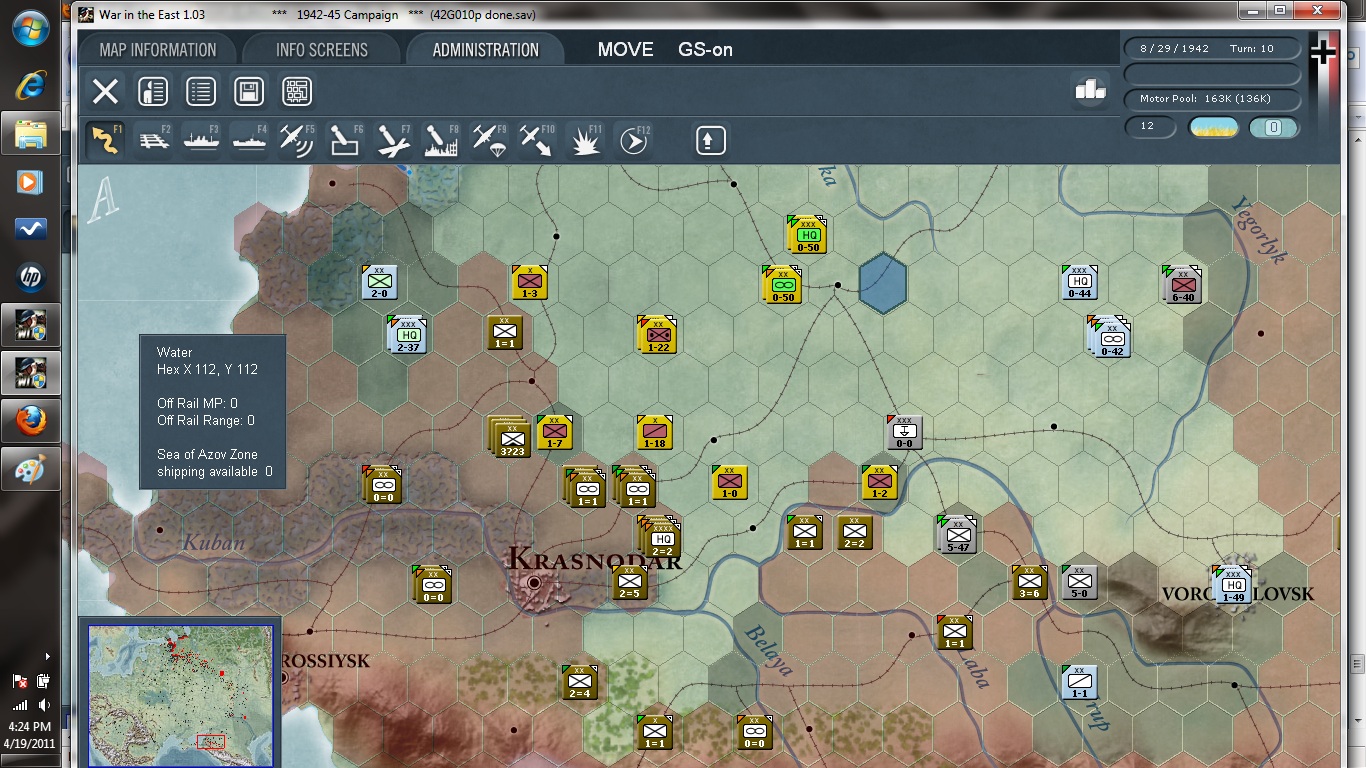Select the highlighted blue water hex
The image size is (1366, 768).
(883, 283)
